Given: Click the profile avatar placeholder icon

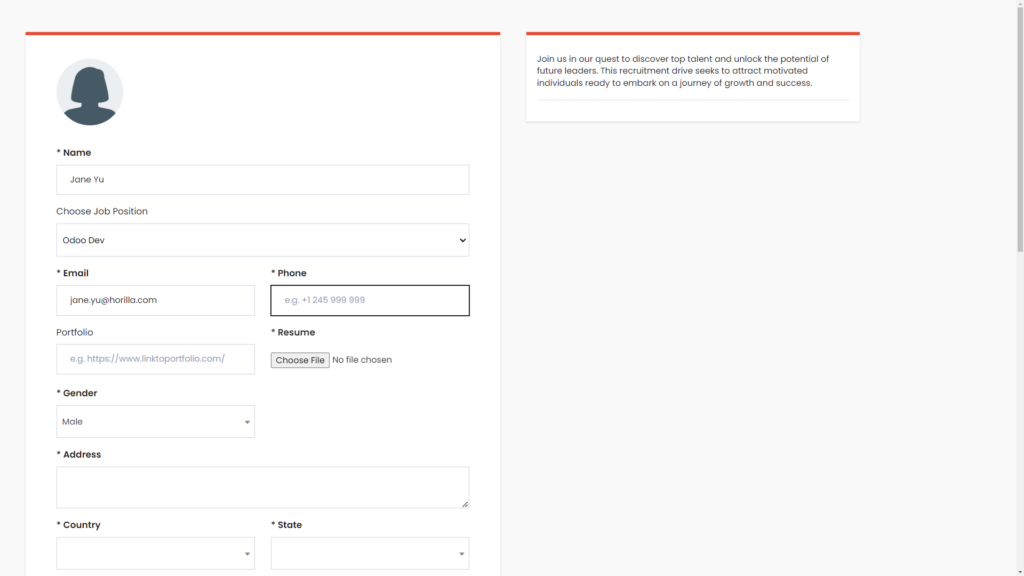Looking at the screenshot, I should pyautogui.click(x=90, y=91).
